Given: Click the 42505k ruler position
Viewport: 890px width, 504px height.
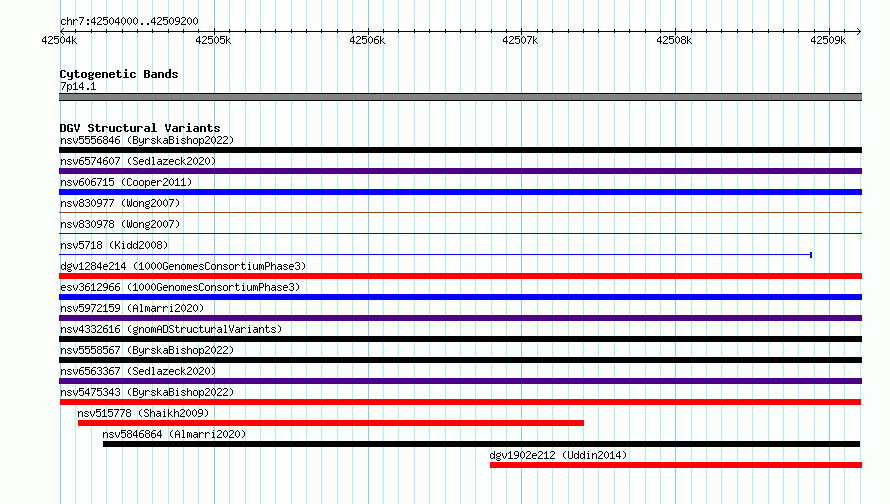Looking at the screenshot, I should [213, 40].
